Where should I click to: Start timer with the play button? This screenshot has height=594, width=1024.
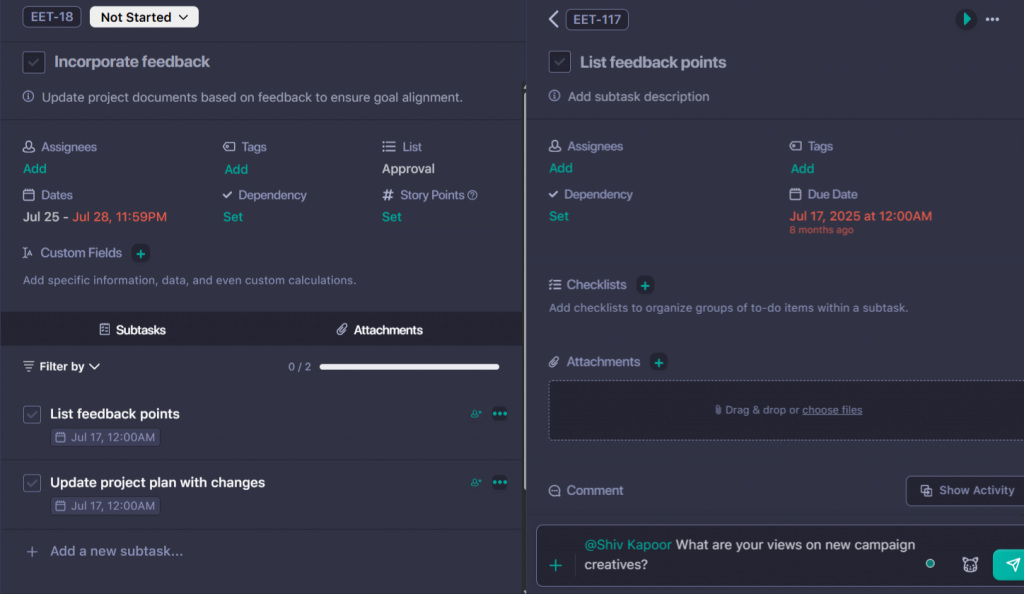coord(966,19)
